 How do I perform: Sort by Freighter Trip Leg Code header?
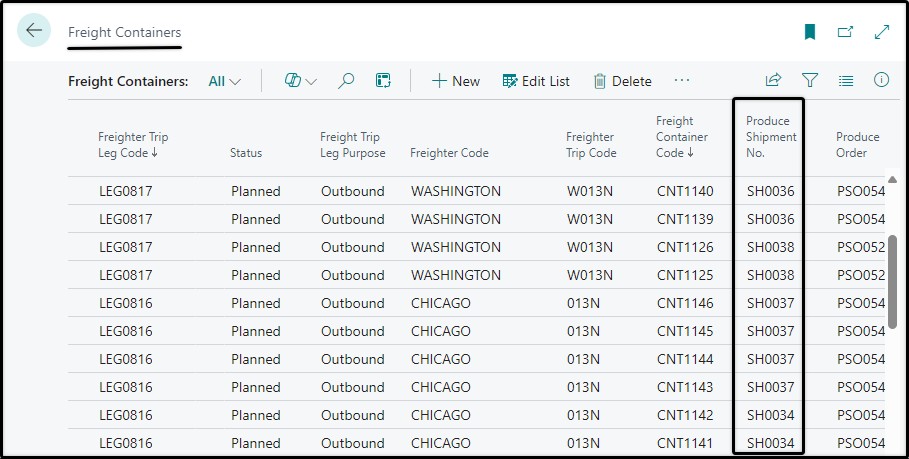[x=133, y=145]
